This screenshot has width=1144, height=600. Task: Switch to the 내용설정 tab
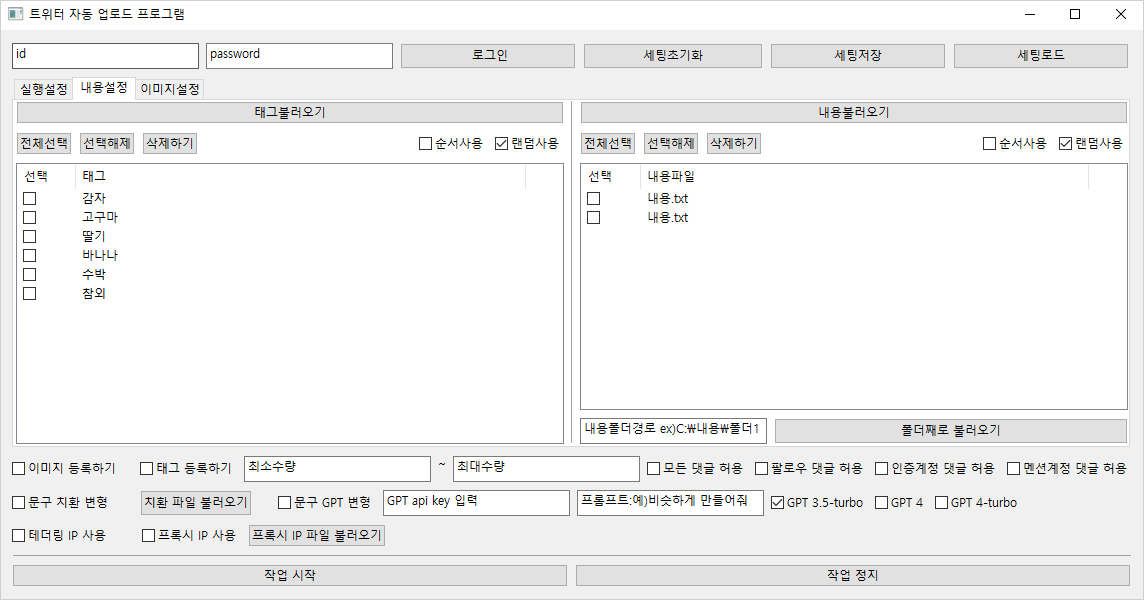click(x=104, y=88)
